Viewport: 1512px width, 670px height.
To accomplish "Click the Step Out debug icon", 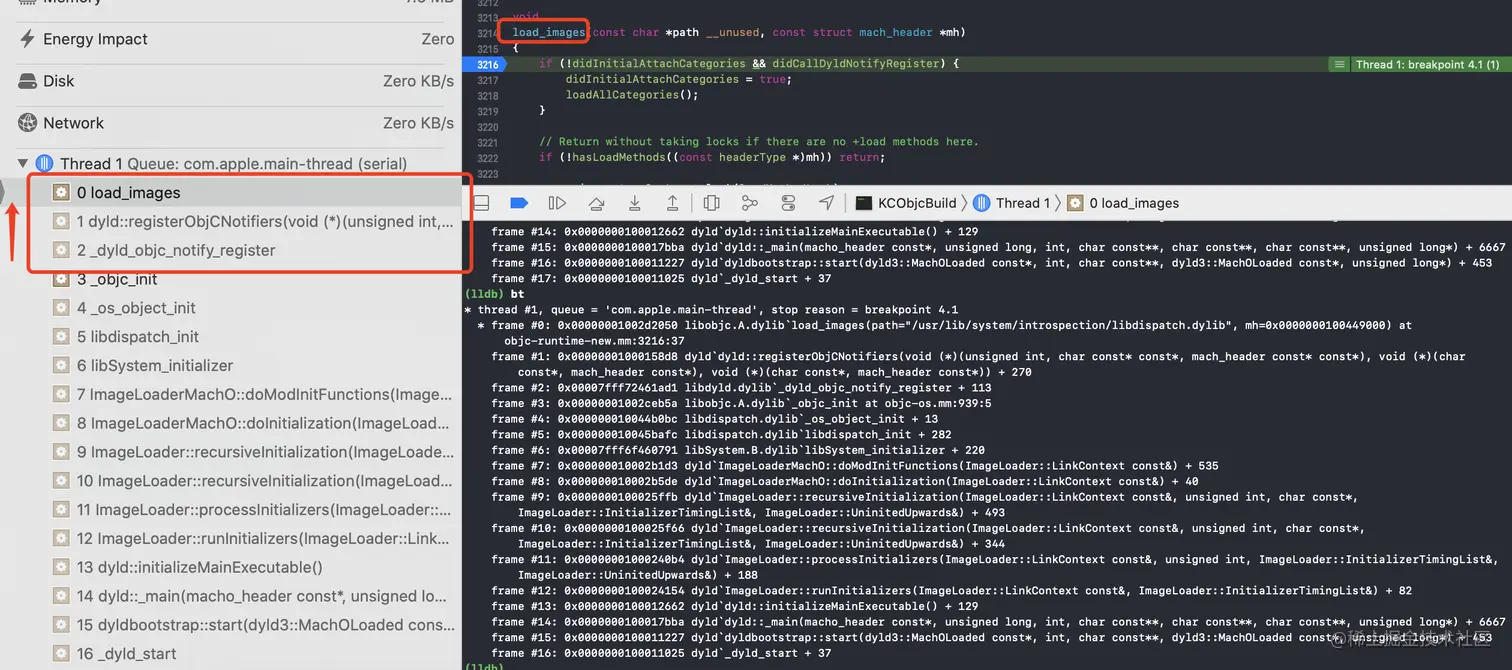I will tap(672, 203).
